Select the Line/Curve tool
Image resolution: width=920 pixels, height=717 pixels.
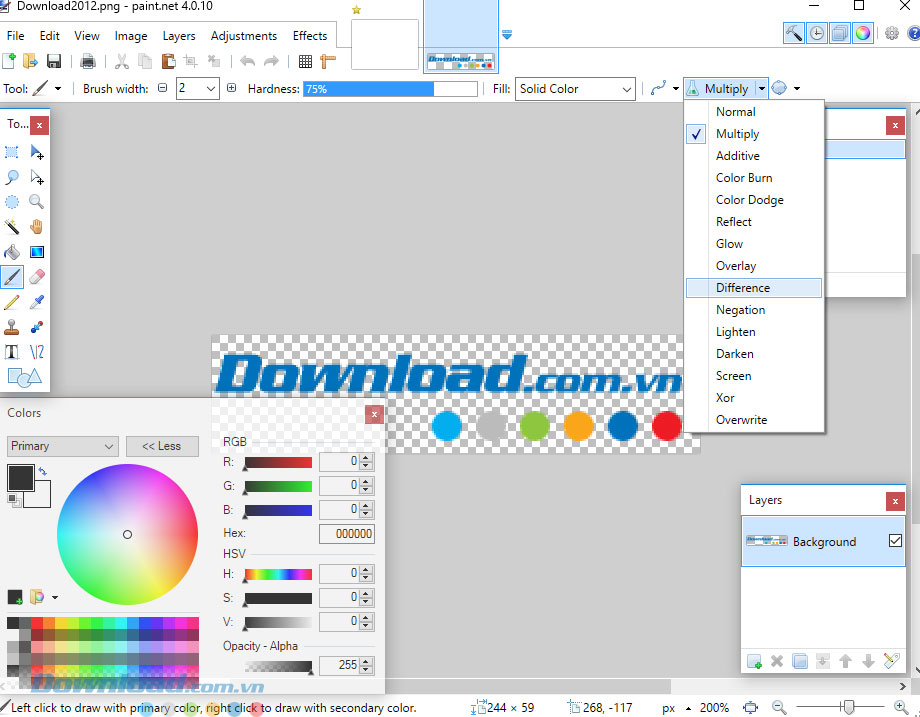pyautogui.click(x=37, y=352)
